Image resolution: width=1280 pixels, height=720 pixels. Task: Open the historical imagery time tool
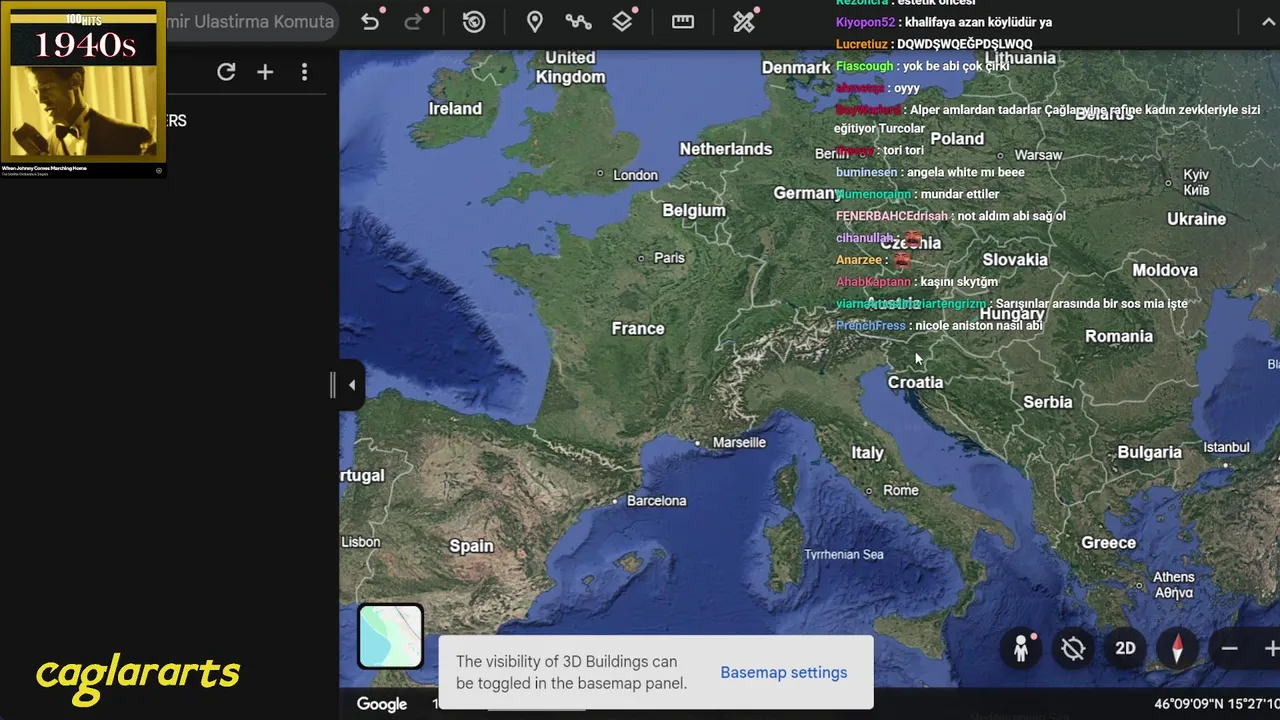point(474,22)
